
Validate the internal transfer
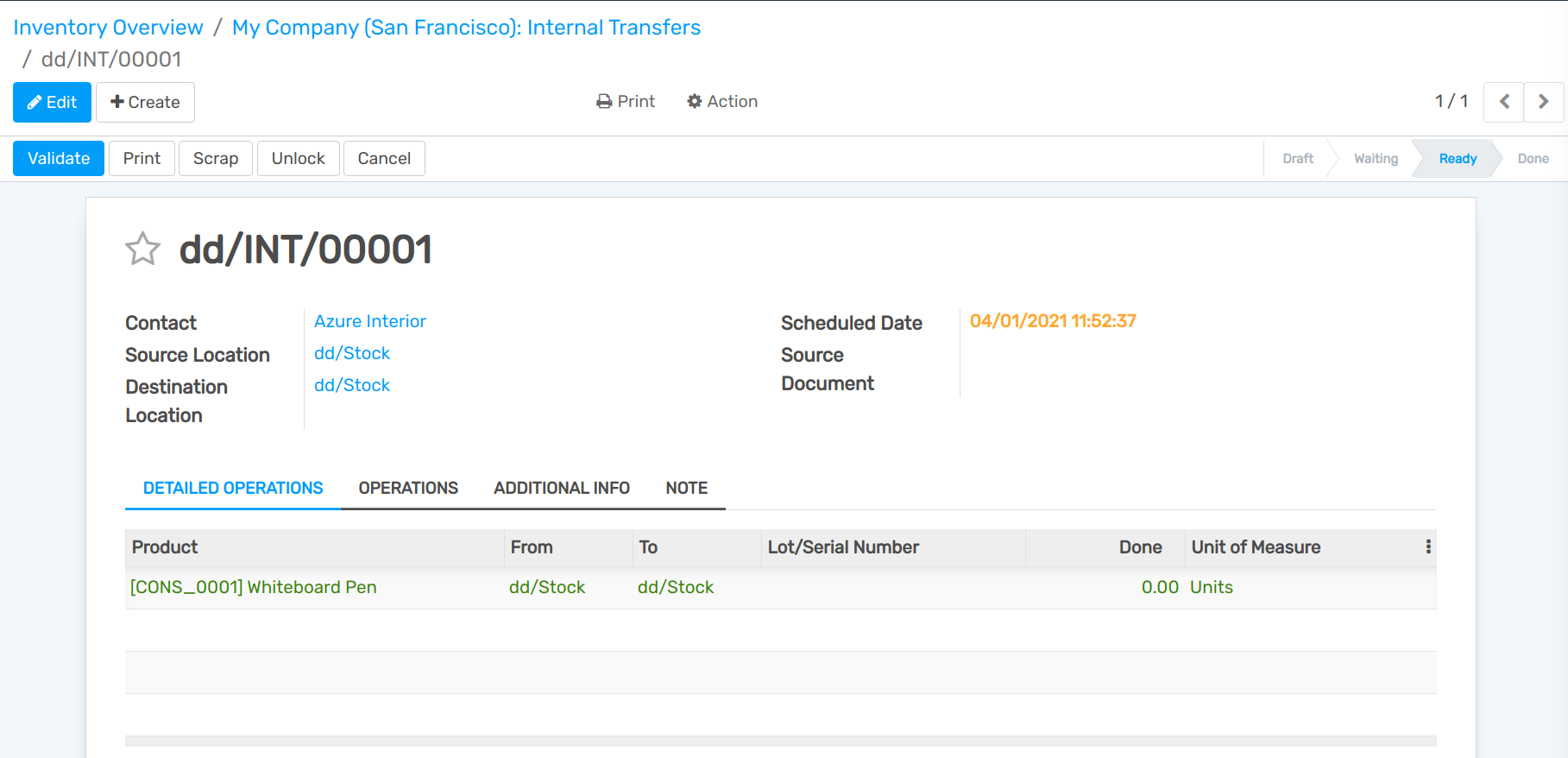[59, 159]
